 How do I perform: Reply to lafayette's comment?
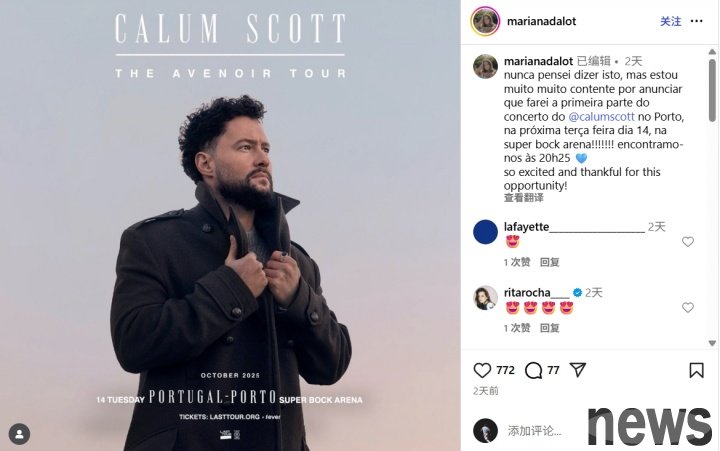(x=549, y=262)
